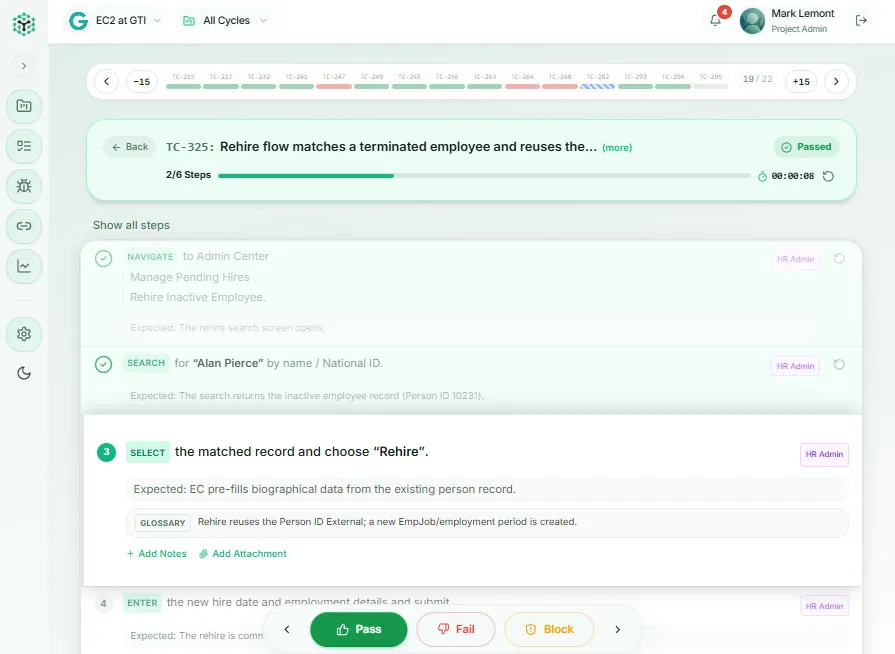The height and width of the screenshot is (654, 895).
Task: Click Mark Lemont's avatar
Action: click(752, 21)
